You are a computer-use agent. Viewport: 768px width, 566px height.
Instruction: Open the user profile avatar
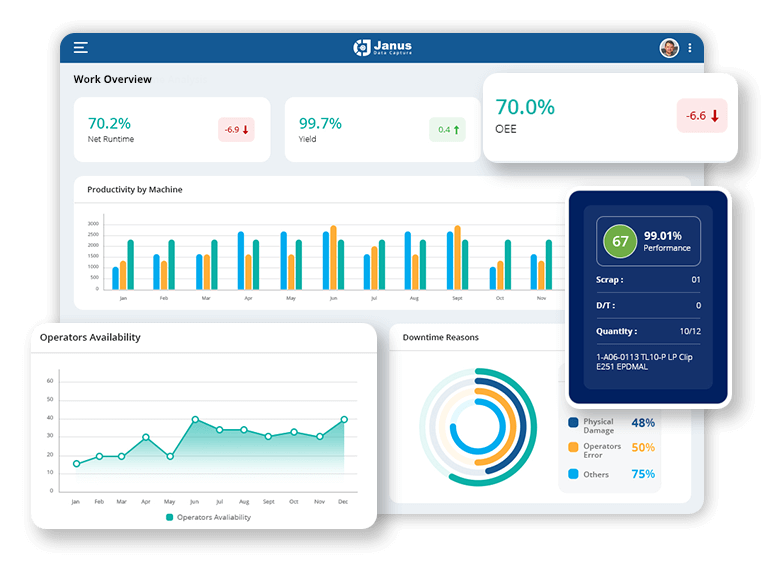pos(669,48)
